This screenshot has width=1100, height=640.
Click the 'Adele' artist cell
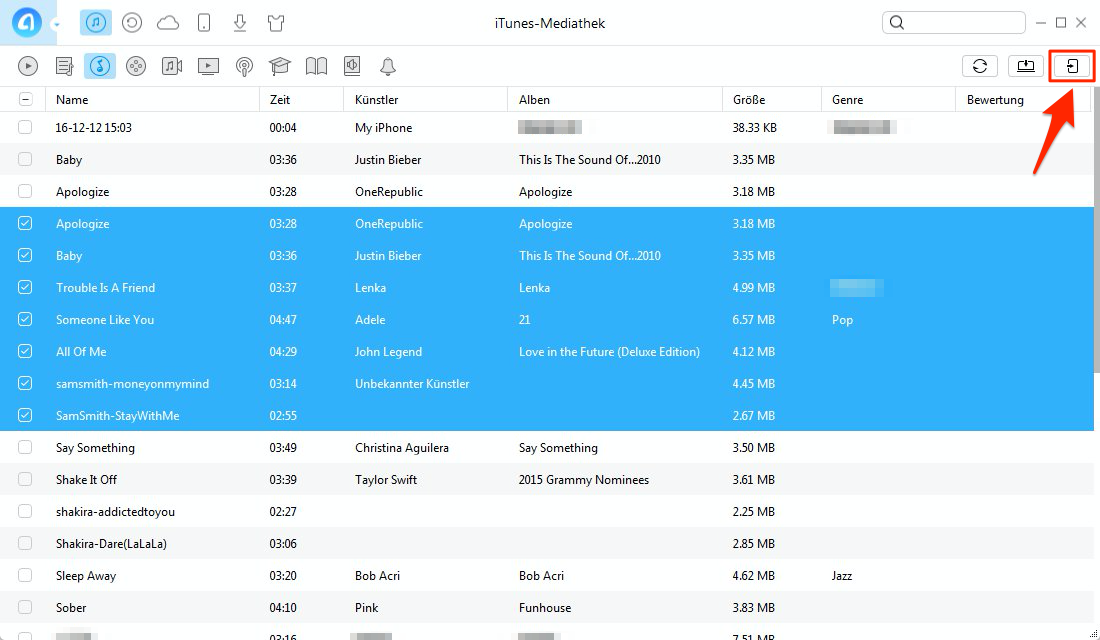(x=370, y=319)
